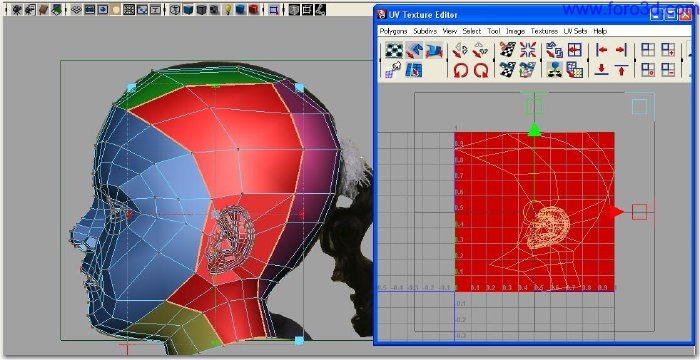Click the X-ray cube icon
The height and width of the screenshot is (360, 700).
(294, 9)
